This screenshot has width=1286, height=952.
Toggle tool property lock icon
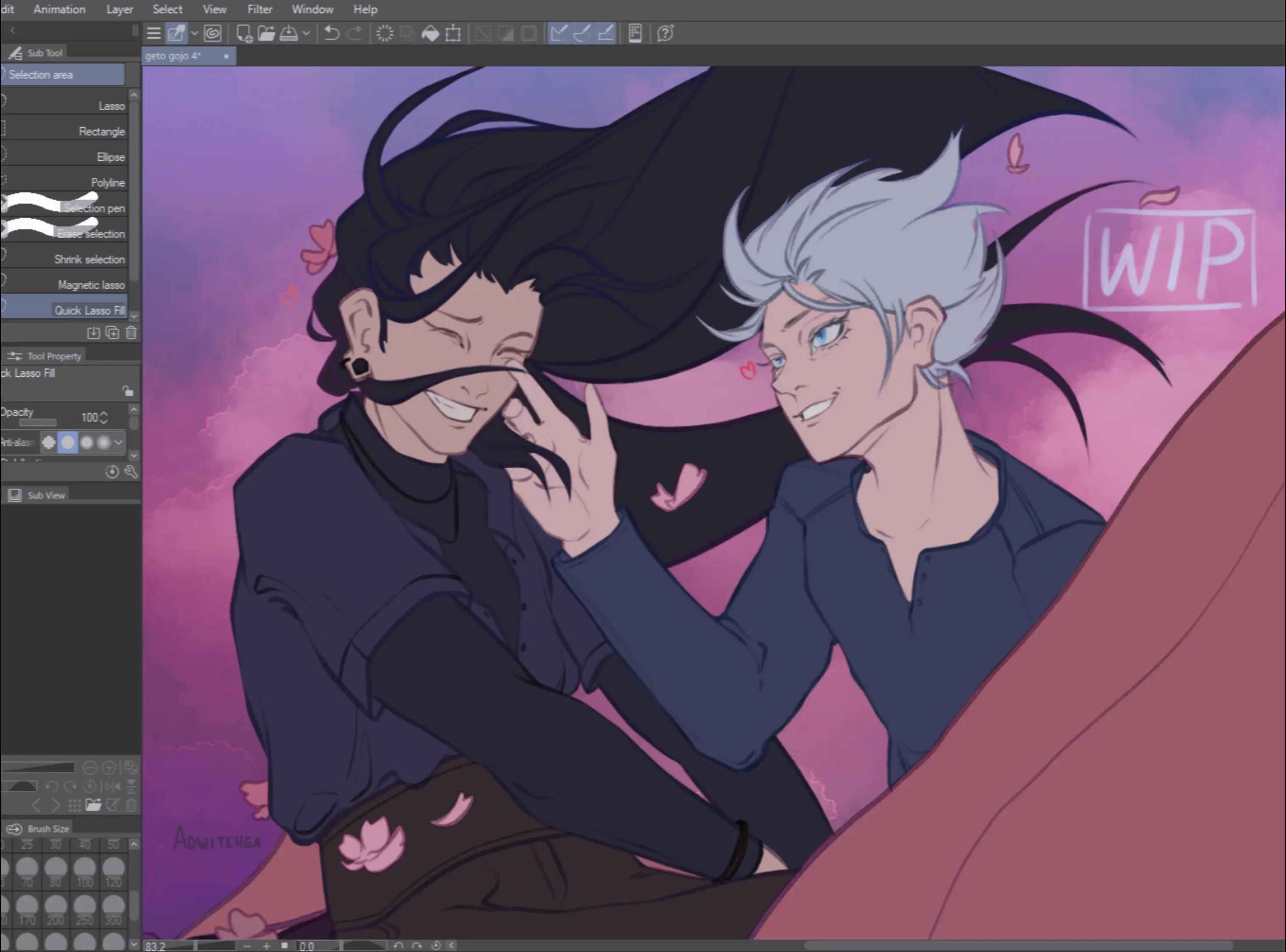[128, 392]
